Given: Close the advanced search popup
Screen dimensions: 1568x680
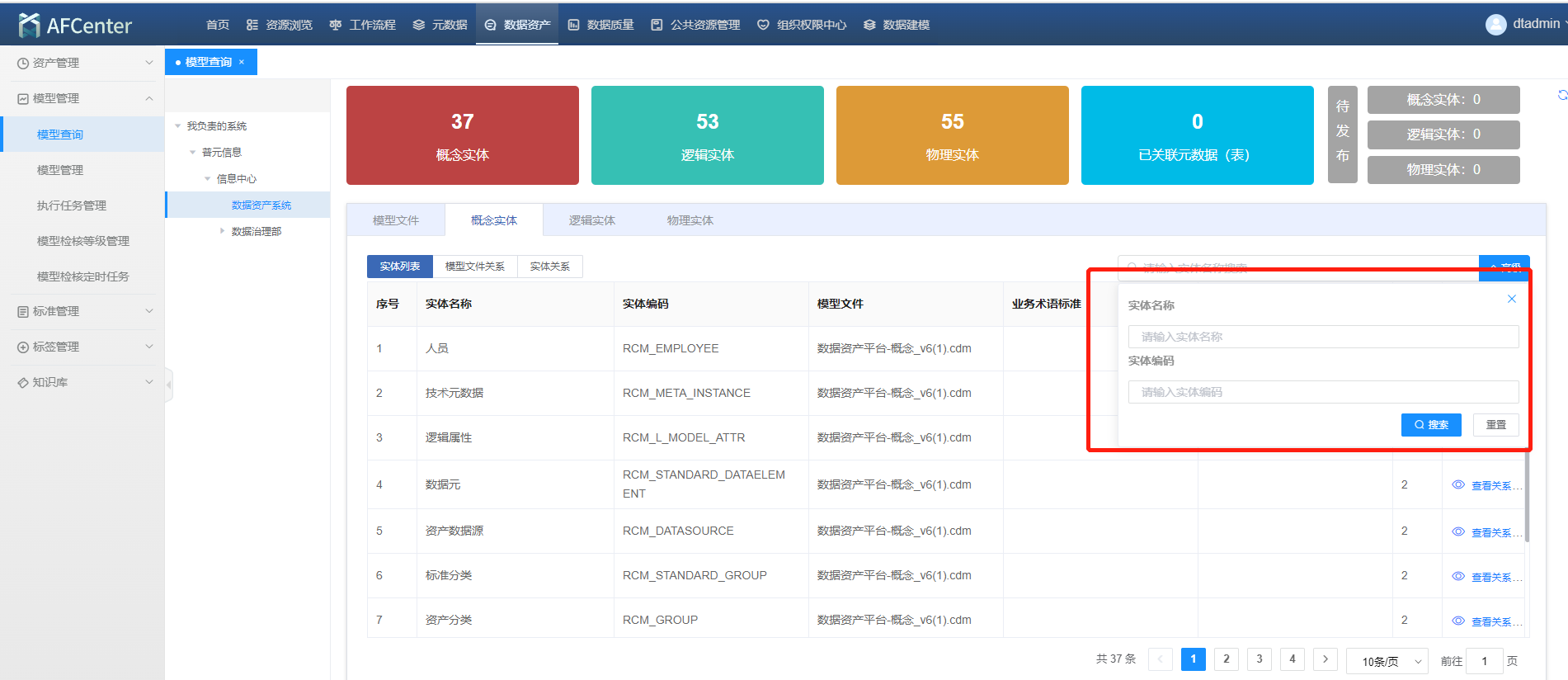Looking at the screenshot, I should 1512,299.
